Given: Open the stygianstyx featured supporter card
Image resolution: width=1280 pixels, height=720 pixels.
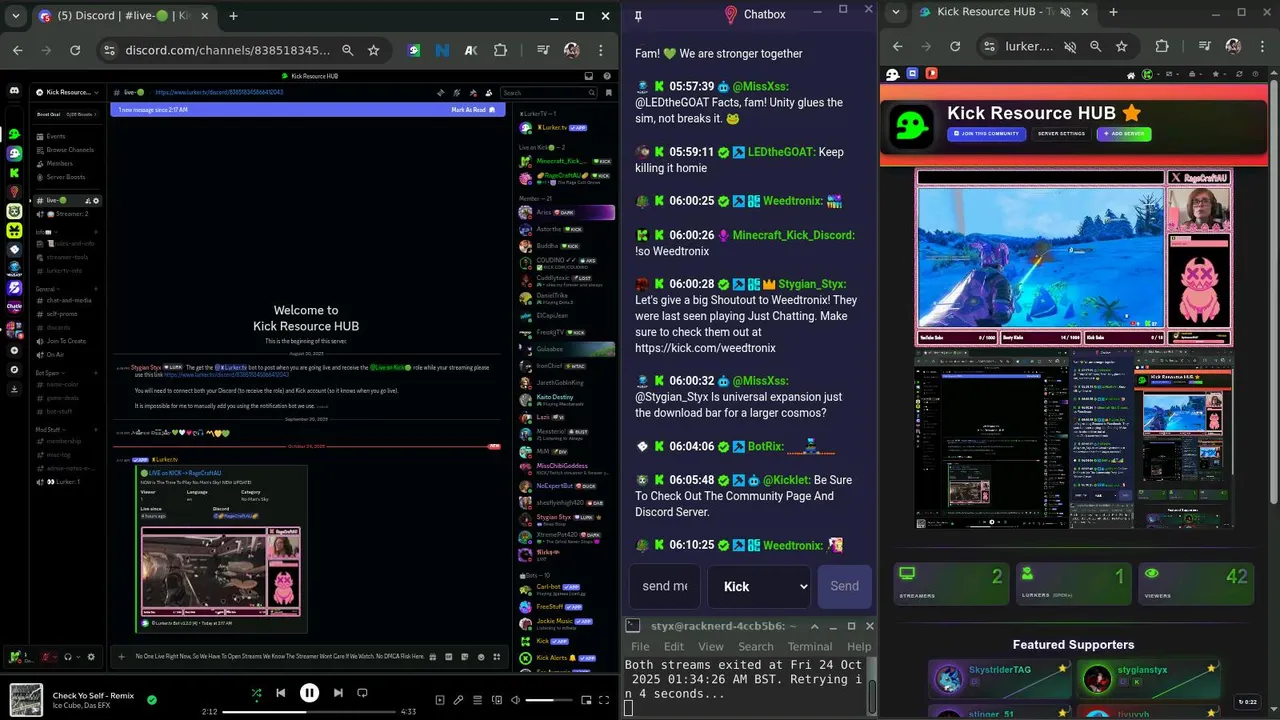Looking at the screenshot, I should click(1151, 678).
